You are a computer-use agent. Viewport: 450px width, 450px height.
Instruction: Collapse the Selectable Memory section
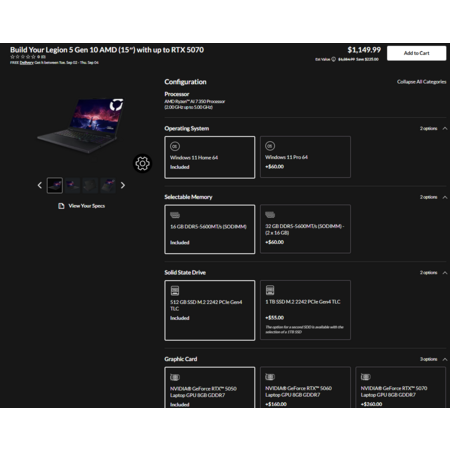coord(445,197)
